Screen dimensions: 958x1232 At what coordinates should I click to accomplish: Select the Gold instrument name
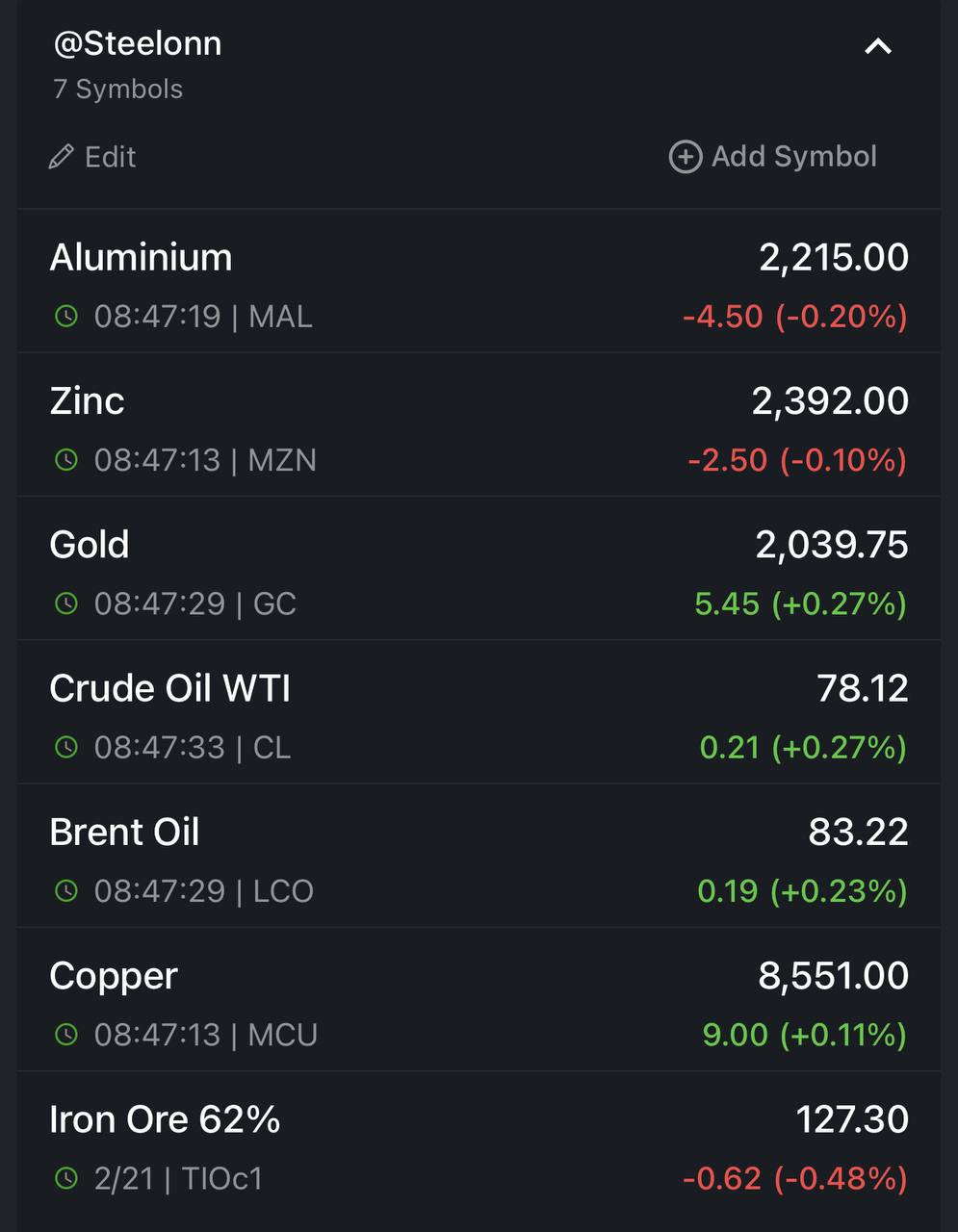click(90, 545)
